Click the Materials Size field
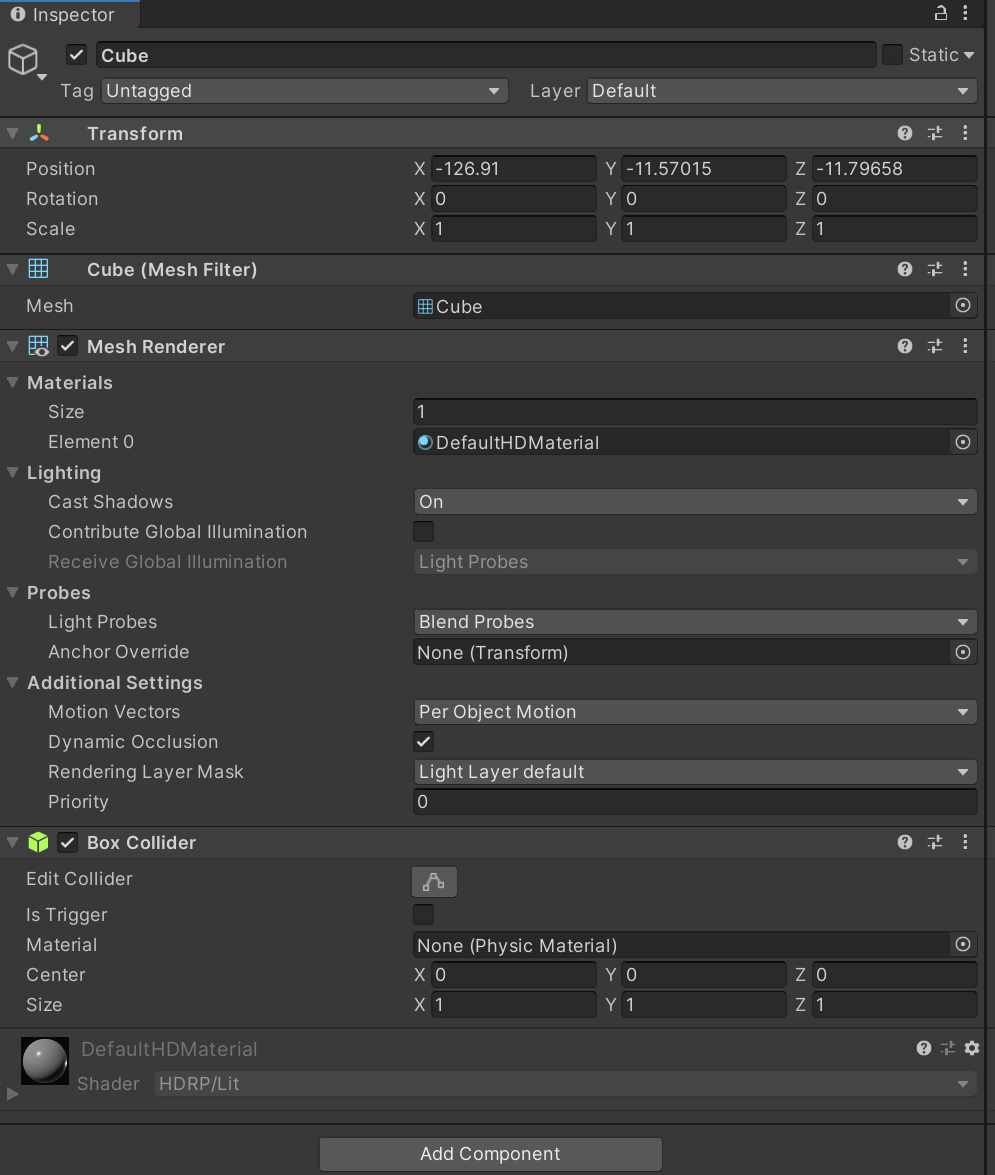This screenshot has width=995, height=1175. (695, 411)
